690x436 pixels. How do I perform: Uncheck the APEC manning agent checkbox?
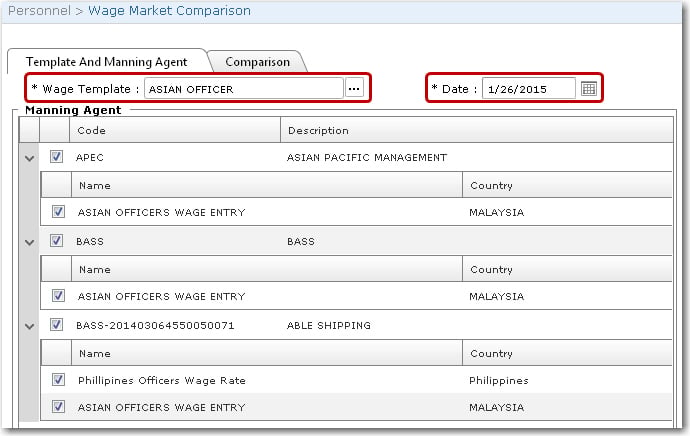click(56, 157)
